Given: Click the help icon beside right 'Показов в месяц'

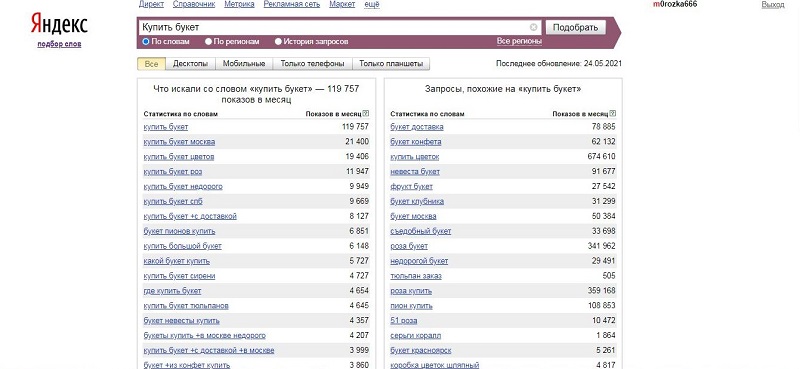Looking at the screenshot, I should (613, 113).
